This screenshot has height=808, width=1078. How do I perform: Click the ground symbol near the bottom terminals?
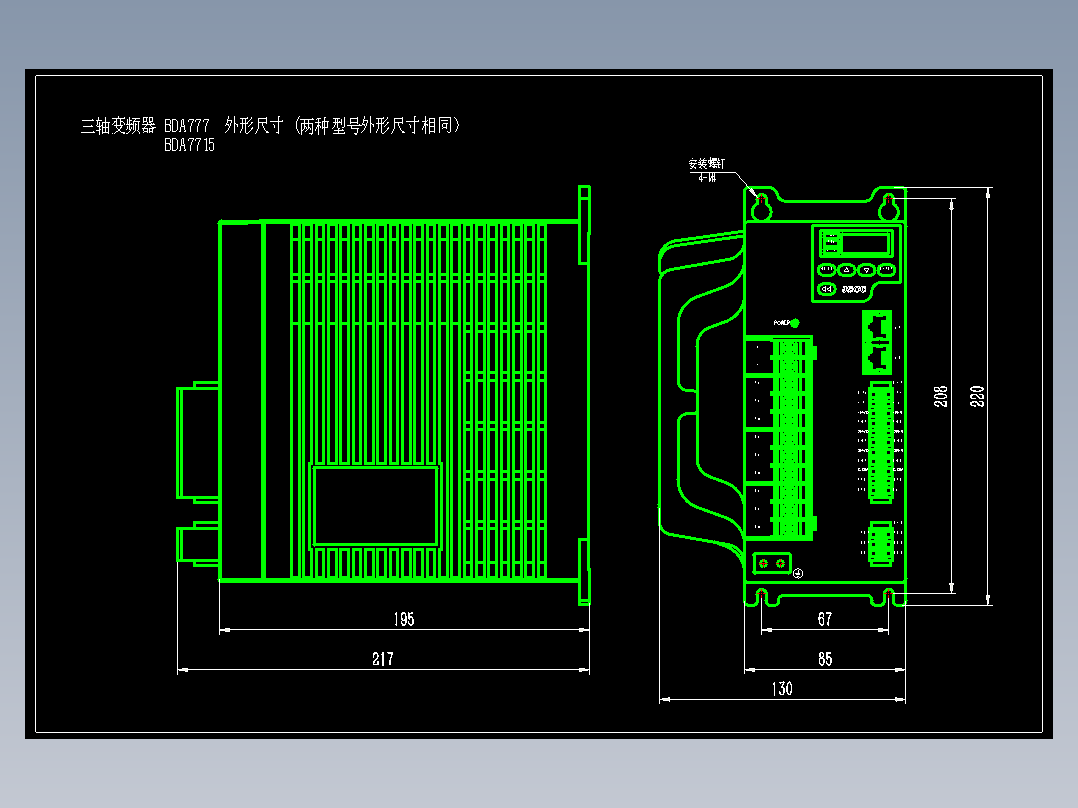pyautogui.click(x=798, y=573)
